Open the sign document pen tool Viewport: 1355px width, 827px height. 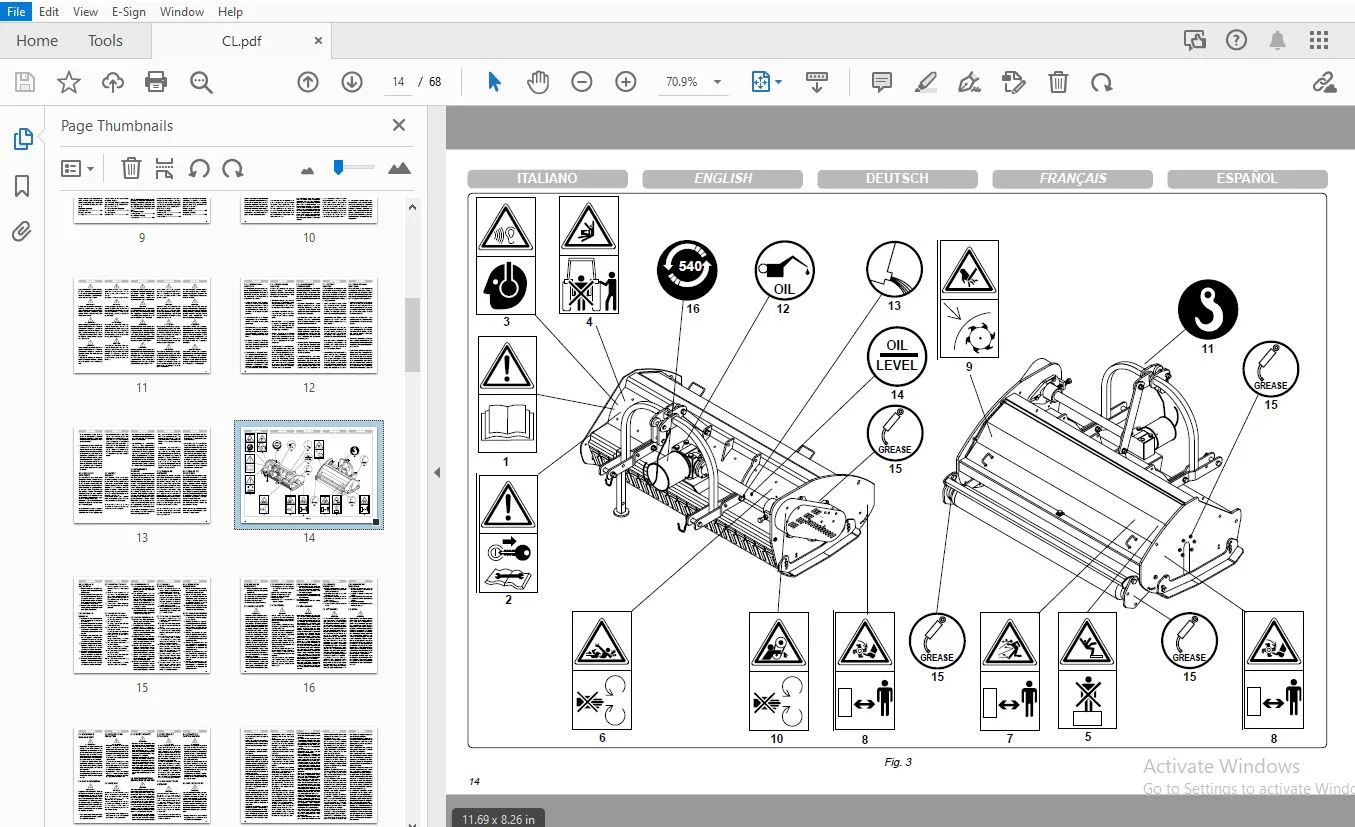pos(969,82)
